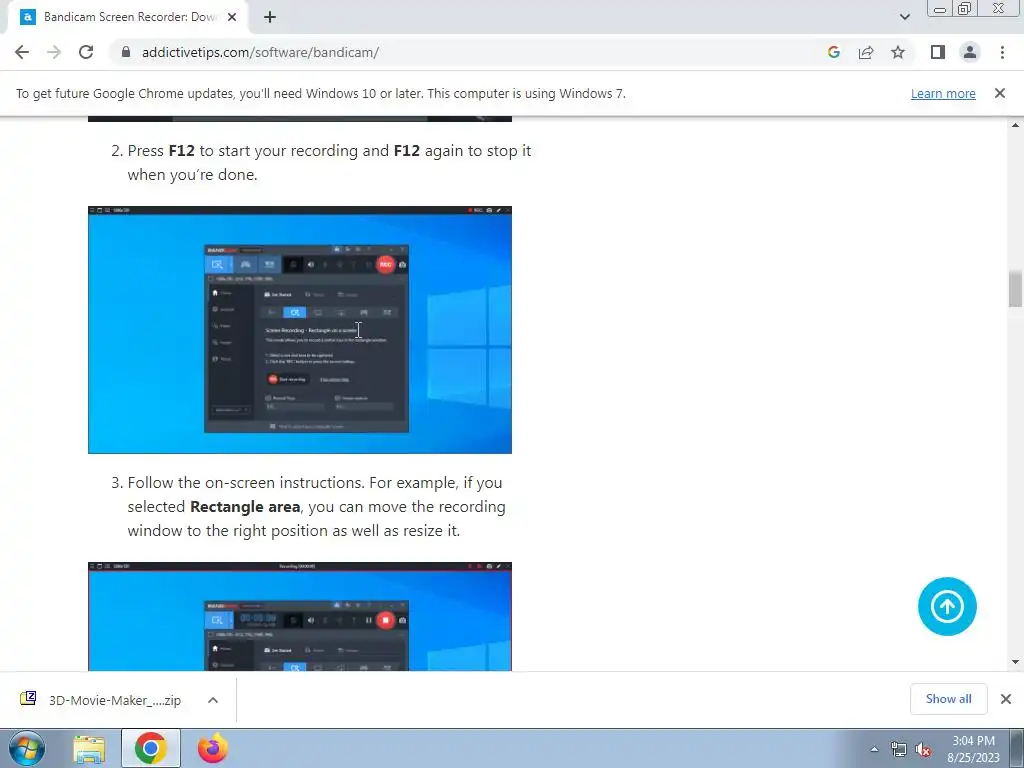Click the page scrollbar thumb
Image resolution: width=1024 pixels, height=768 pixels.
click(x=1015, y=289)
